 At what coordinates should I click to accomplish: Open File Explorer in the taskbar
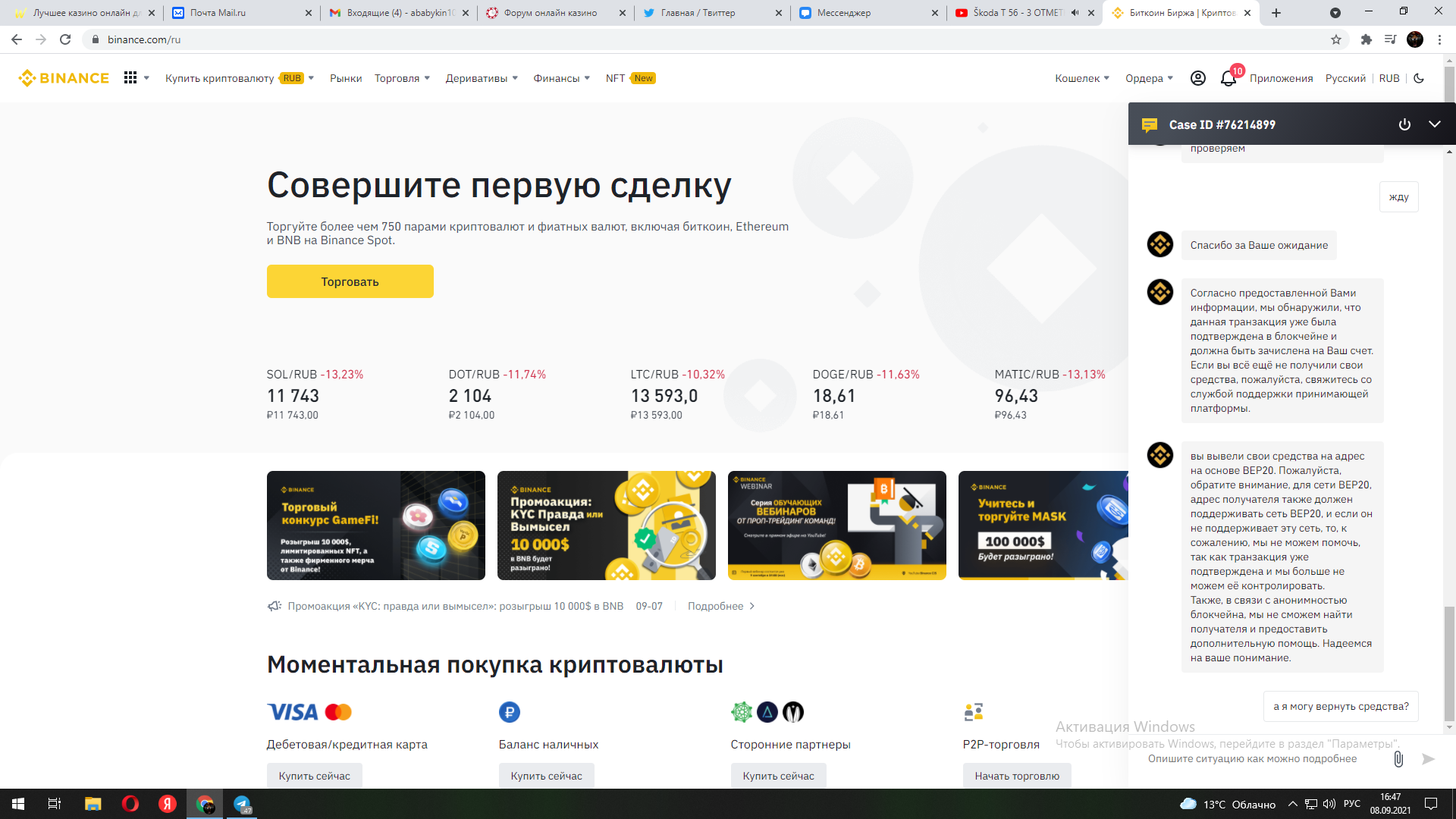[93, 804]
